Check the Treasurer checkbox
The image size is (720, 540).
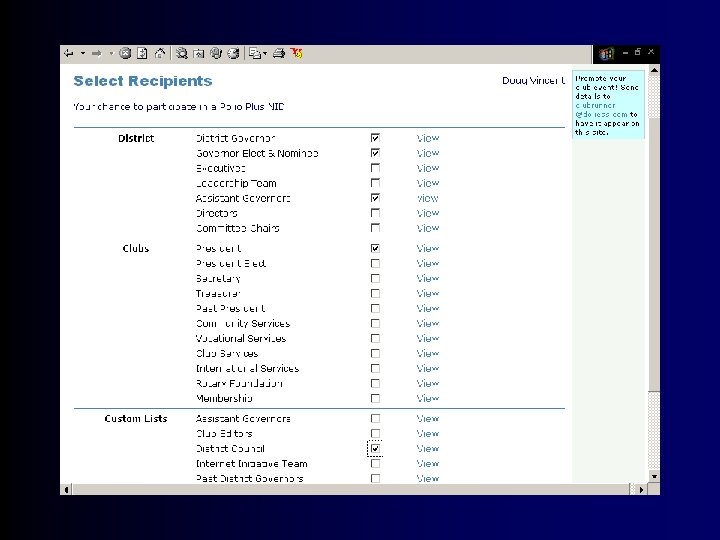click(x=375, y=293)
